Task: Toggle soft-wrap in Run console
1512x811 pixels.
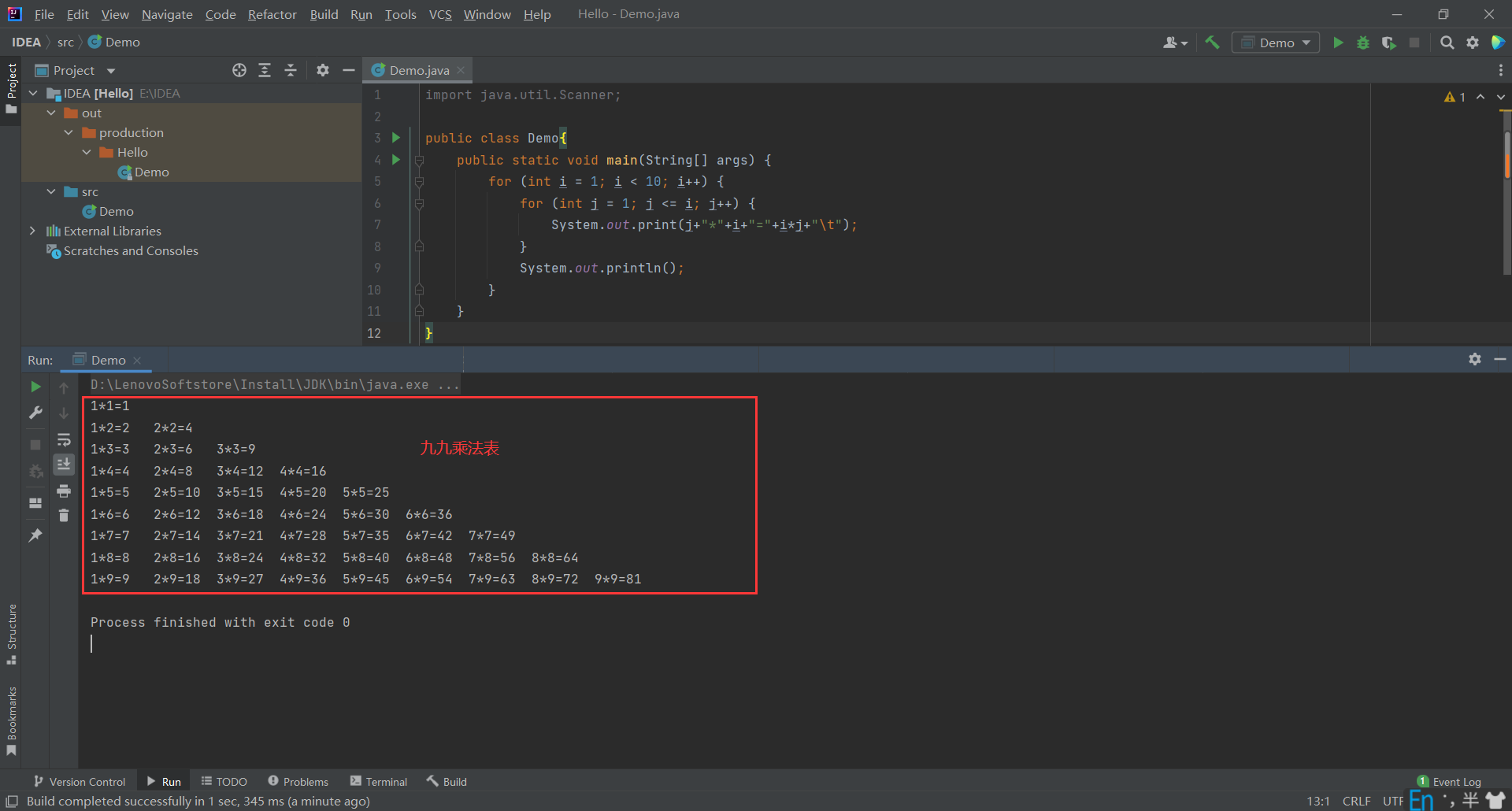Action: point(64,439)
